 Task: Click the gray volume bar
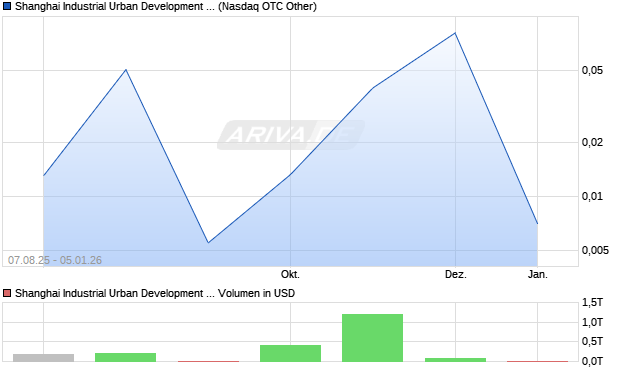pyautogui.click(x=43, y=358)
